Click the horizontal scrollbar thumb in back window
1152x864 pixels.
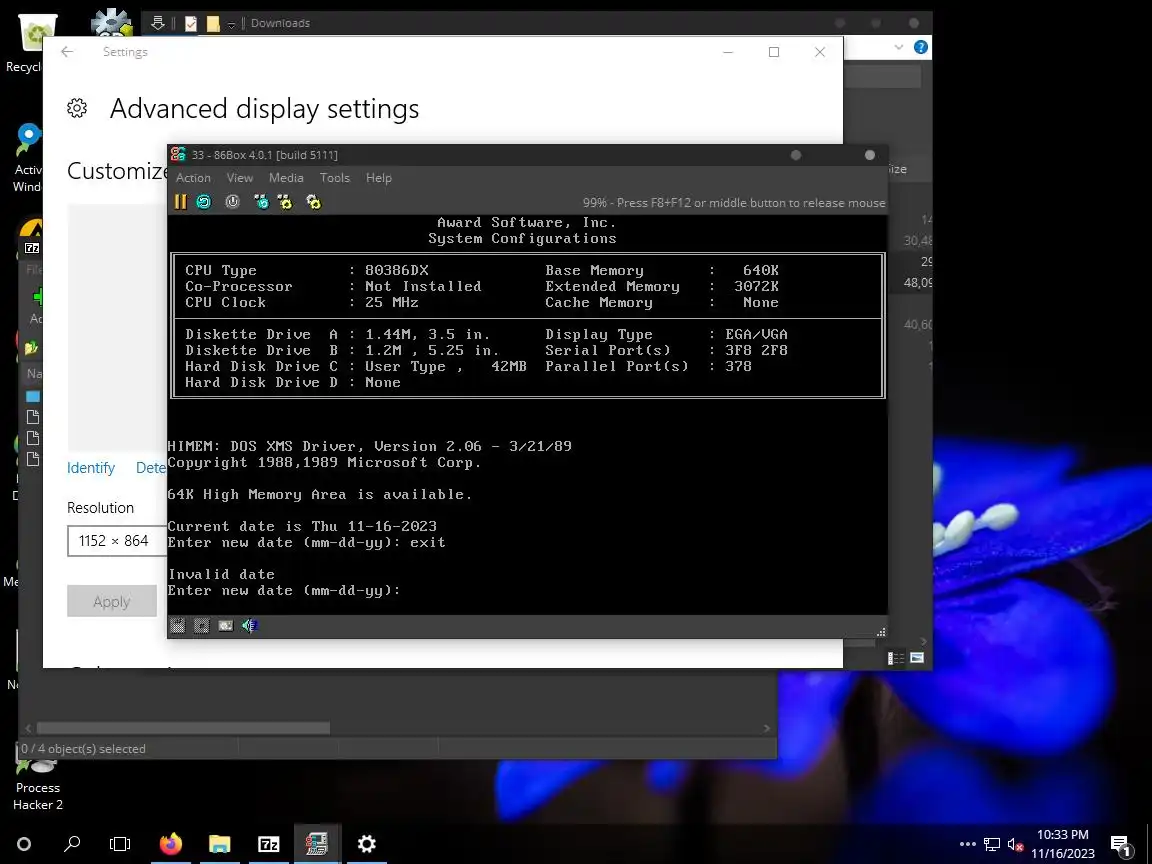tap(183, 728)
